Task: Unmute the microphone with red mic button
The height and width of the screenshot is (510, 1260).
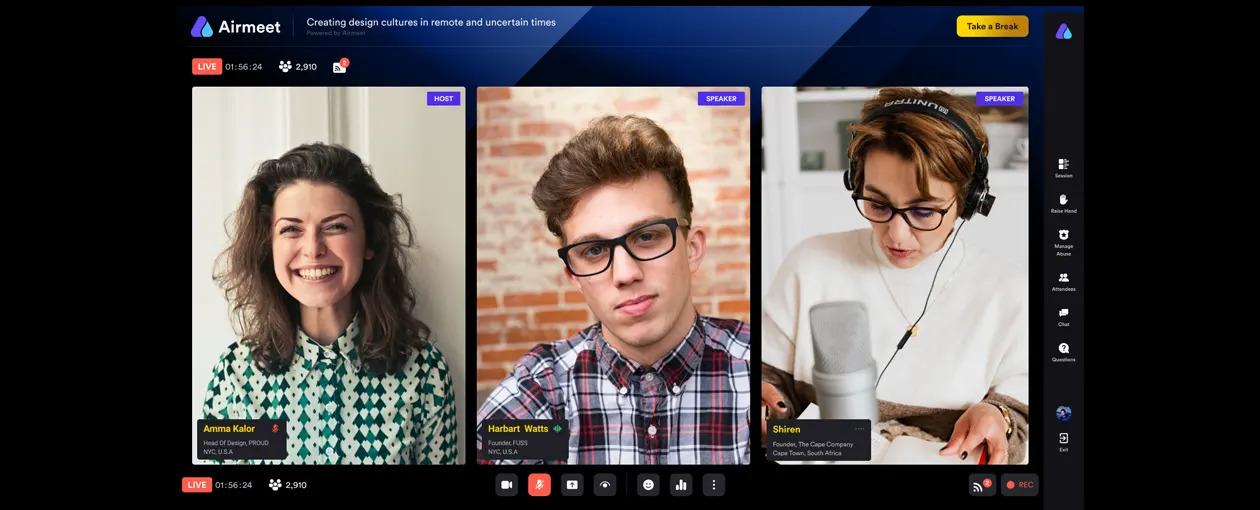Action: coord(539,485)
